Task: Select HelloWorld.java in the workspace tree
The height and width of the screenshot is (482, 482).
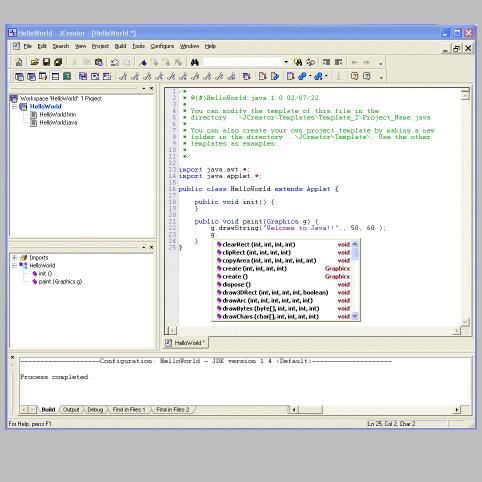Action: 58,123
